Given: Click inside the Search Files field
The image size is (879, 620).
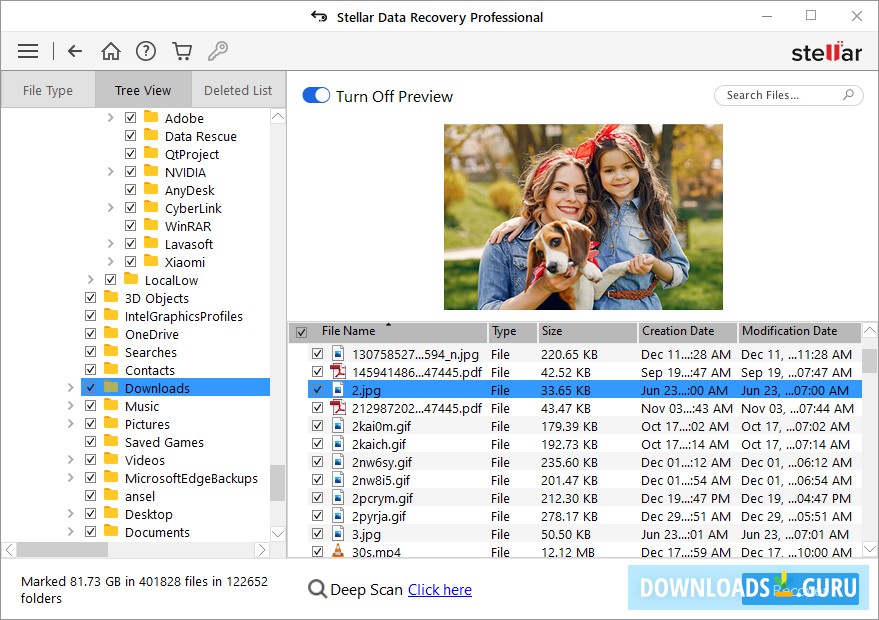Looking at the screenshot, I should click(x=780, y=95).
